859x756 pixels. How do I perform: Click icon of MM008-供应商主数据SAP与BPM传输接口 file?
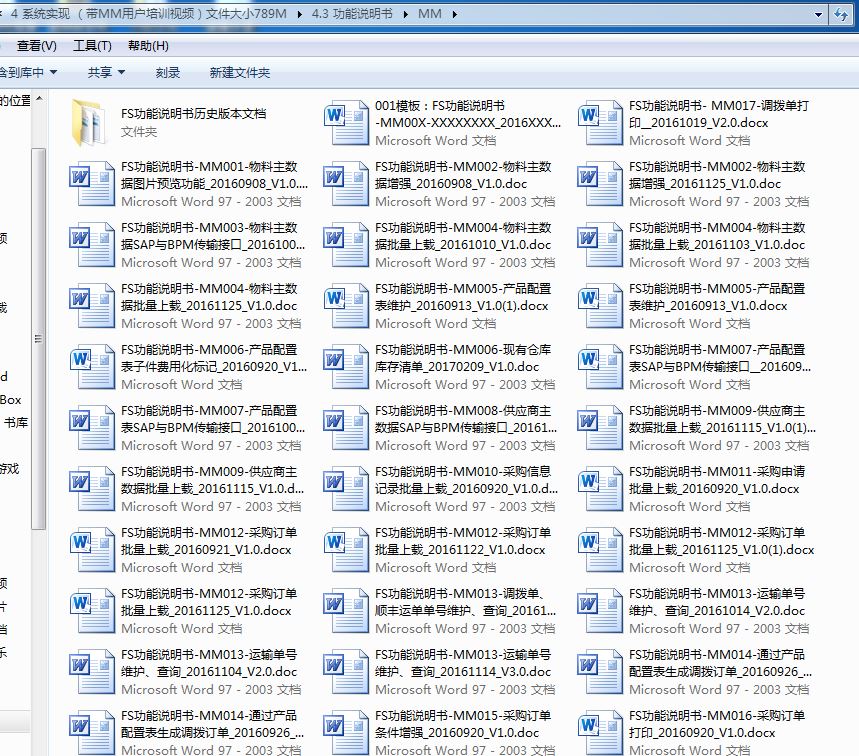(346, 427)
